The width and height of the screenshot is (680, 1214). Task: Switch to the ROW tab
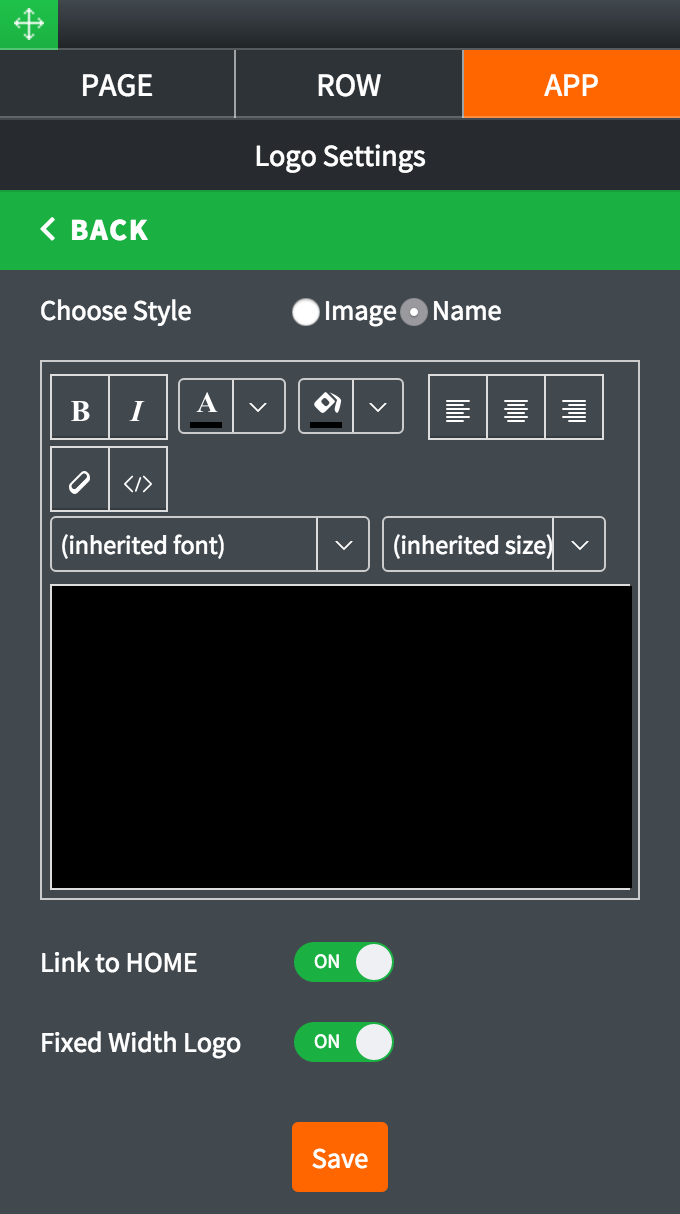pyautogui.click(x=348, y=85)
